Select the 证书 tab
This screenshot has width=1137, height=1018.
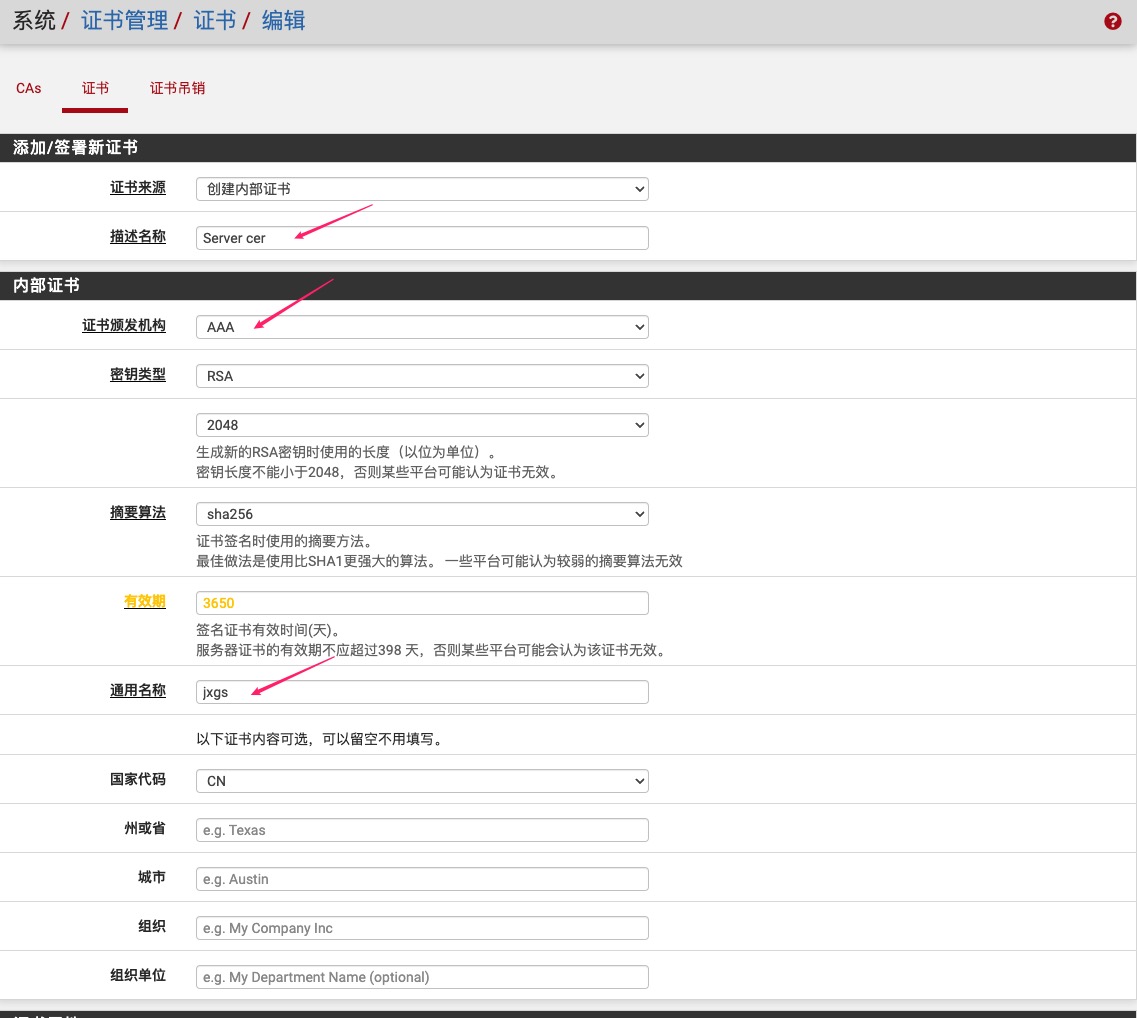(x=95, y=88)
